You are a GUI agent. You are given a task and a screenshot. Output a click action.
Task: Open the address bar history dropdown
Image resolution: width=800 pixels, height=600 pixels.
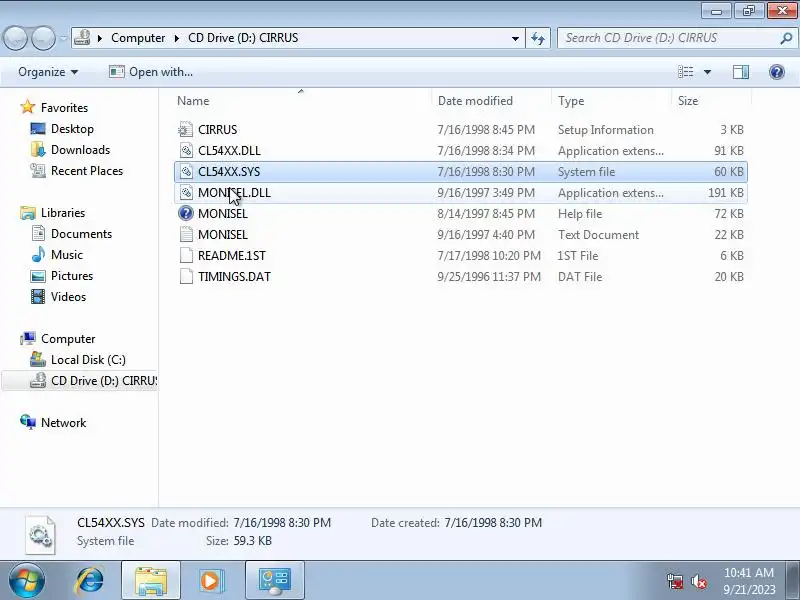point(515,38)
